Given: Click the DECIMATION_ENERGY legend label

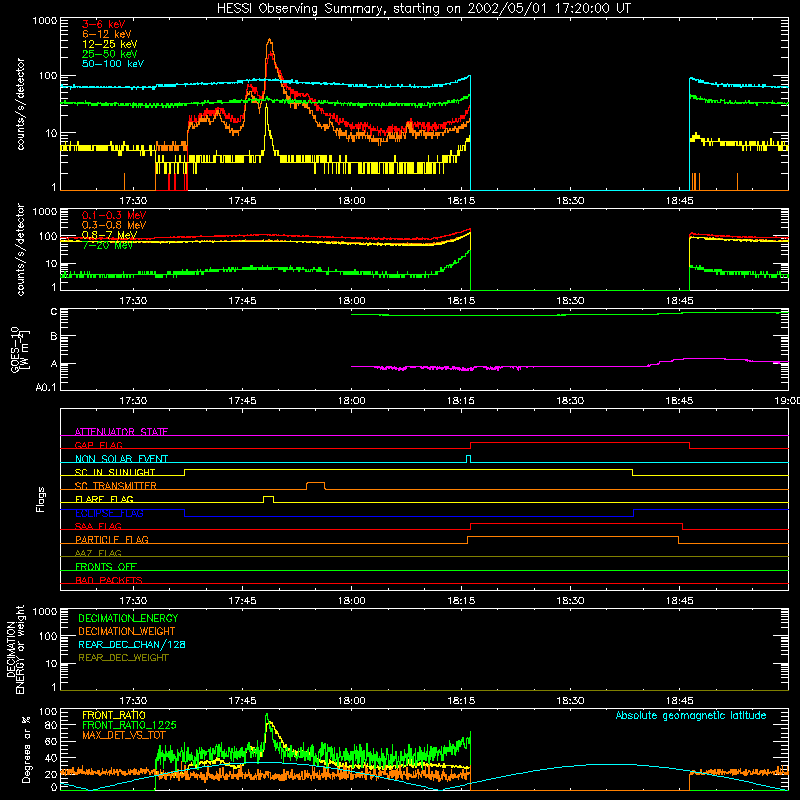Looking at the screenshot, I should tap(128, 618).
